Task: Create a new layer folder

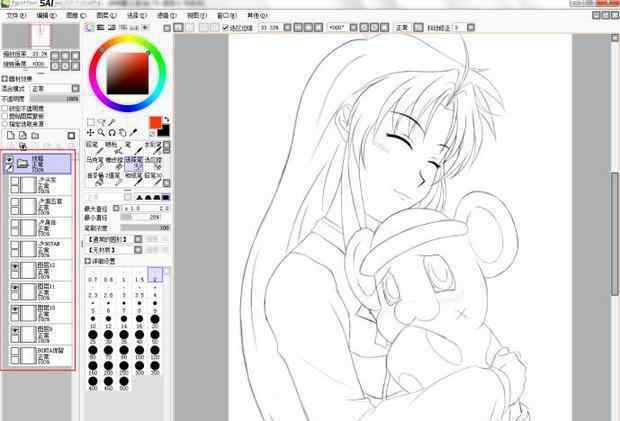Action: point(35,136)
